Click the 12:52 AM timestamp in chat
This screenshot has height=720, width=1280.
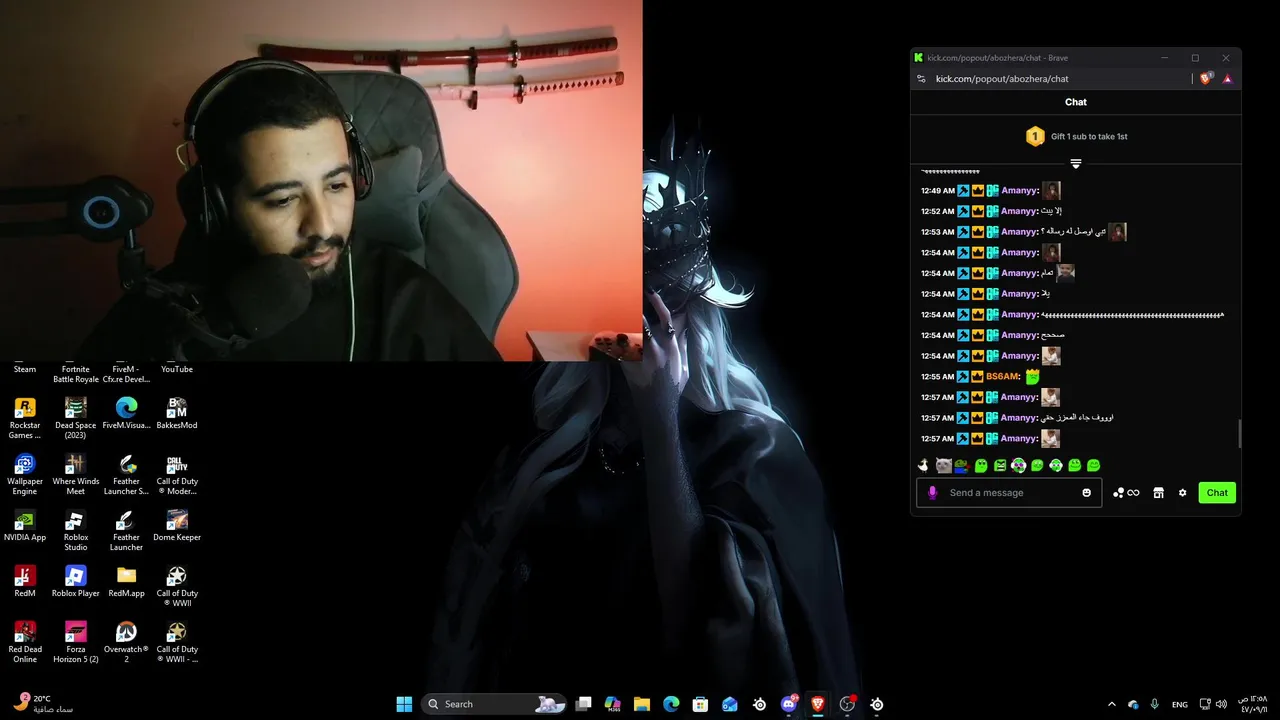click(x=937, y=211)
